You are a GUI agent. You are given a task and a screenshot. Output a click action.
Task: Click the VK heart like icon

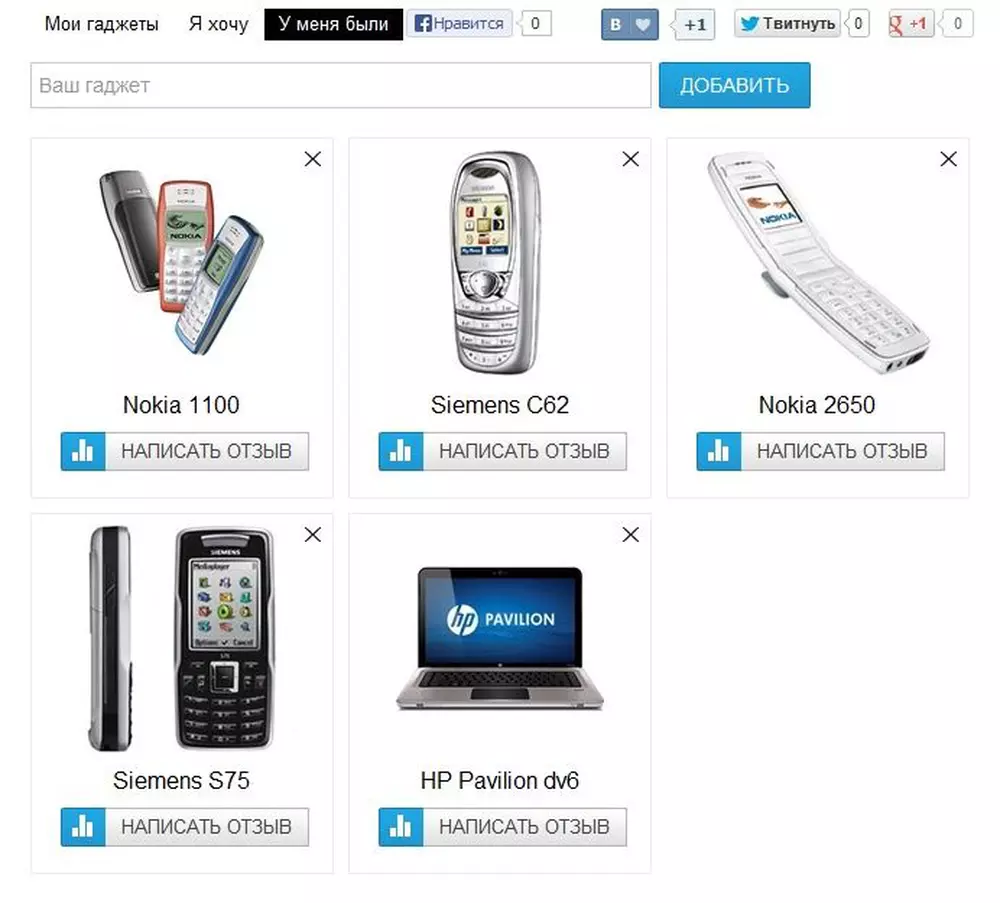644,25
